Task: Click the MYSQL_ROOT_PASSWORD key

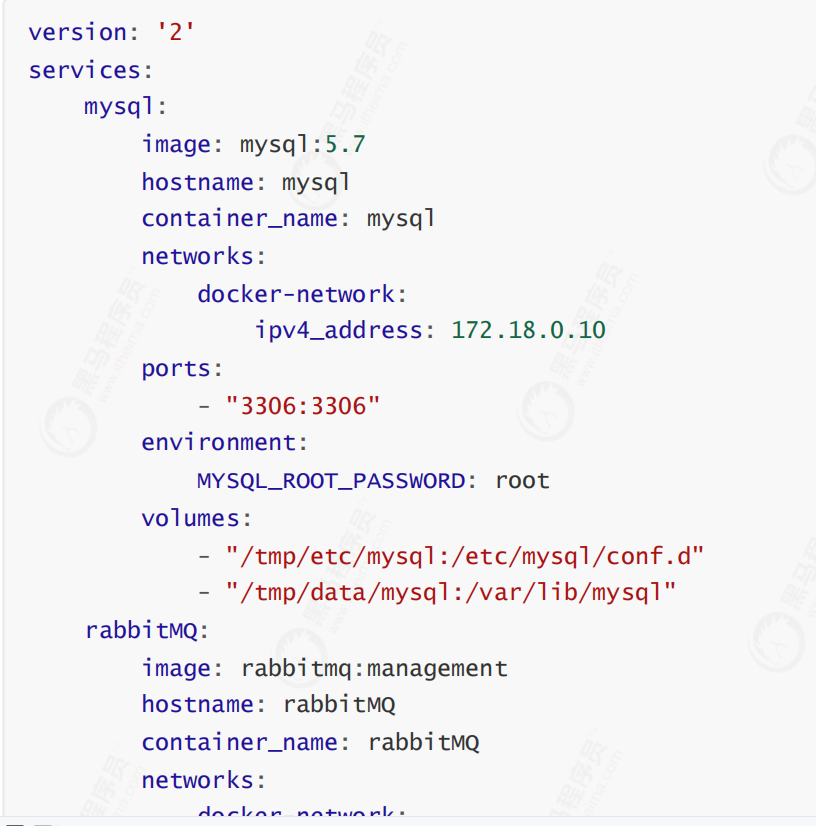Action: 331,481
